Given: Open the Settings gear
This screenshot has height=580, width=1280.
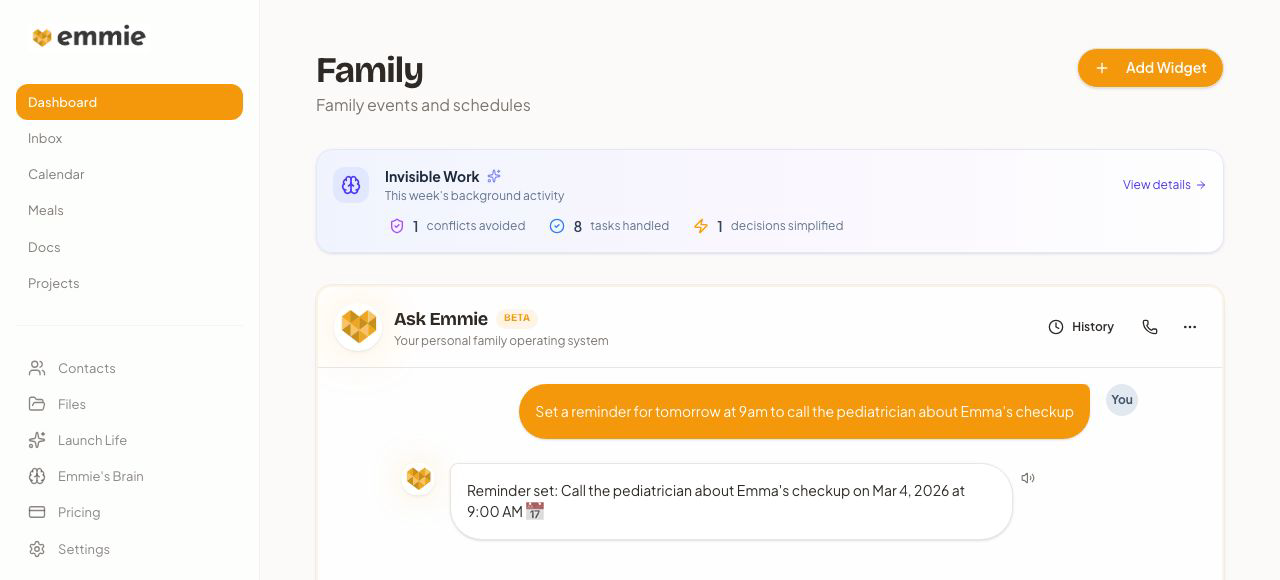Looking at the screenshot, I should click(x=37, y=549).
